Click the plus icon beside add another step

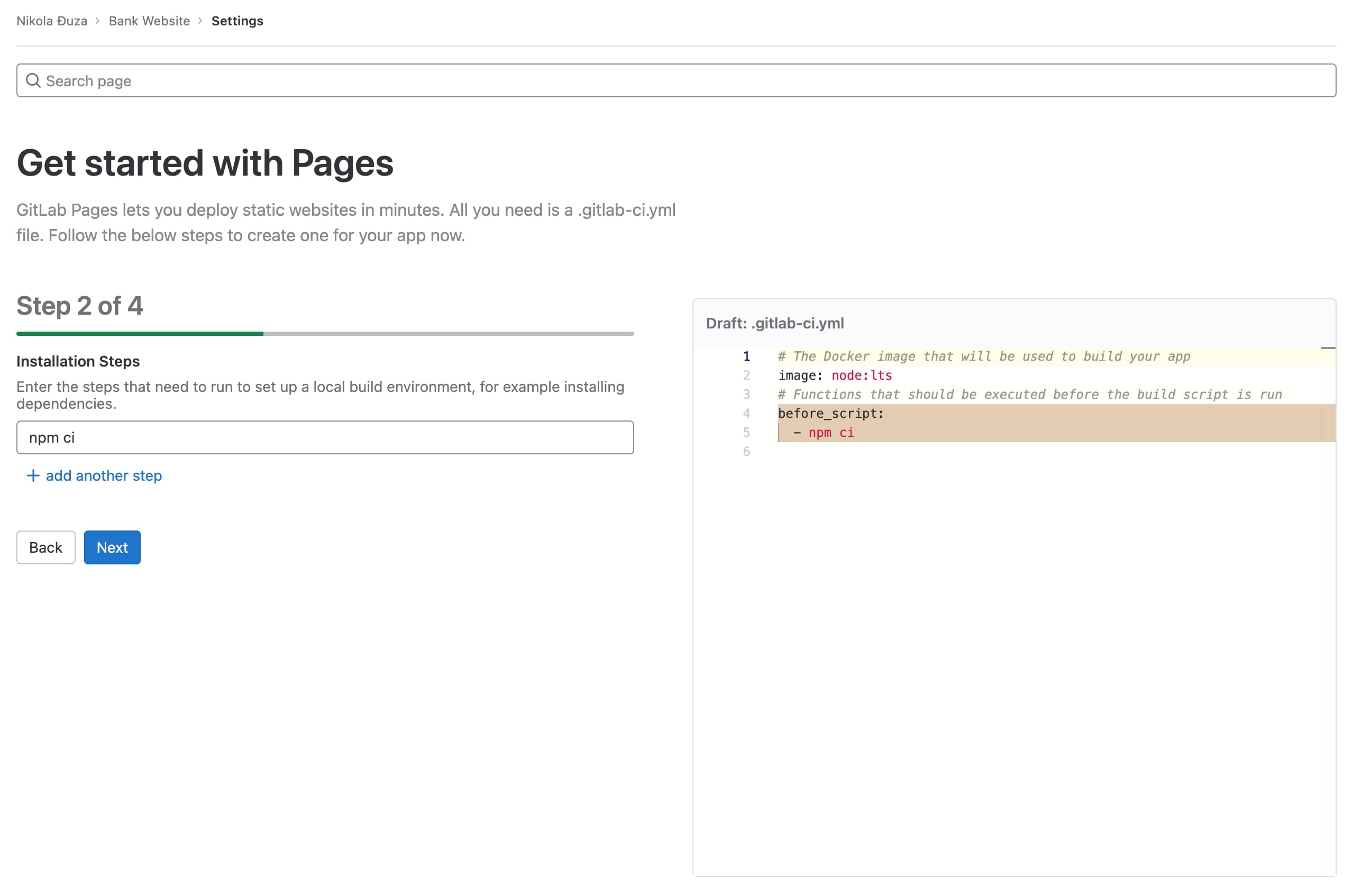coord(33,476)
